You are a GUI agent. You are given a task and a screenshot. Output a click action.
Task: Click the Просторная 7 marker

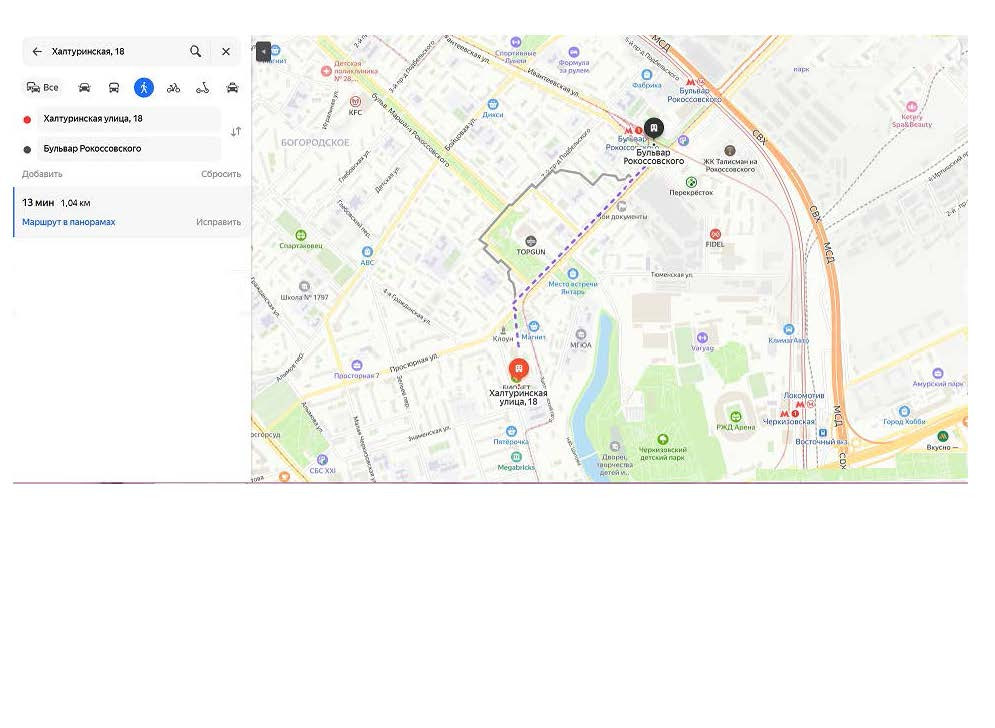[357, 366]
